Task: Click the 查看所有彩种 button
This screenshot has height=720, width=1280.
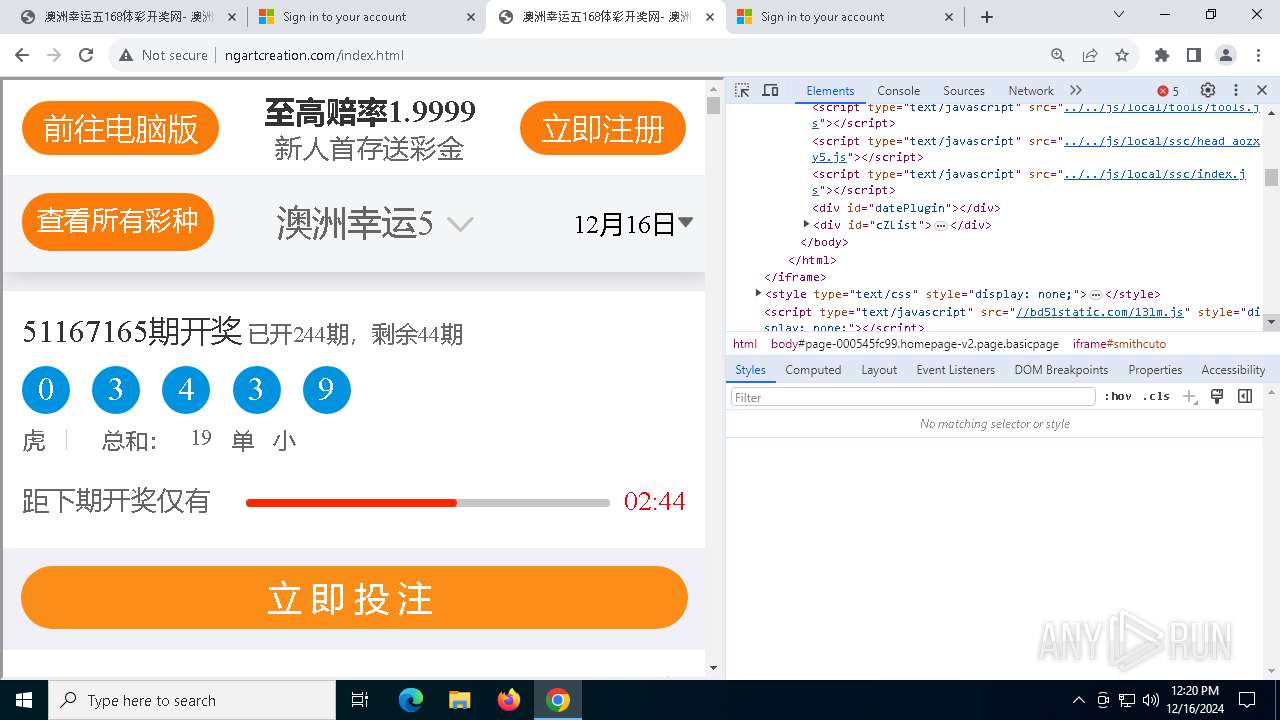Action: click(118, 221)
